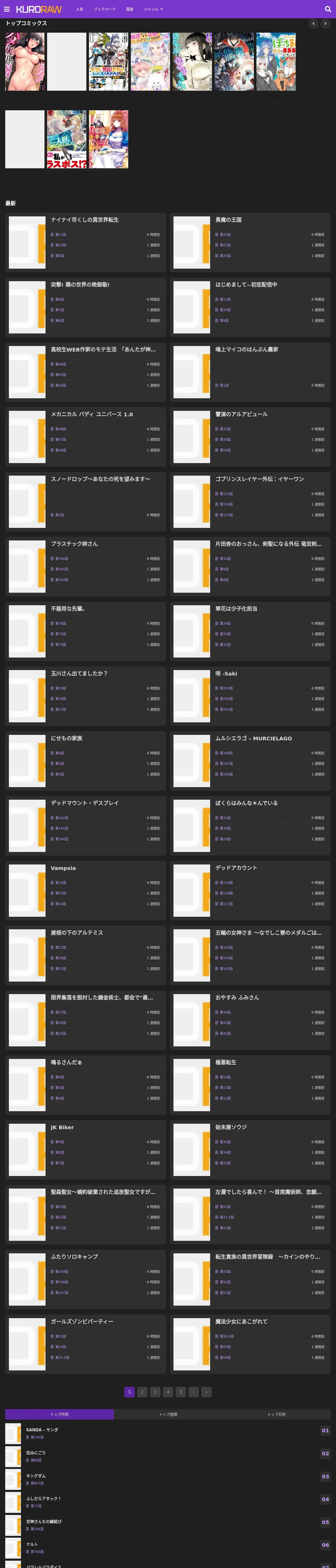The image size is (336, 1568).
Task: Click 第2話 icon under スノードロップ
Action: 52,515
